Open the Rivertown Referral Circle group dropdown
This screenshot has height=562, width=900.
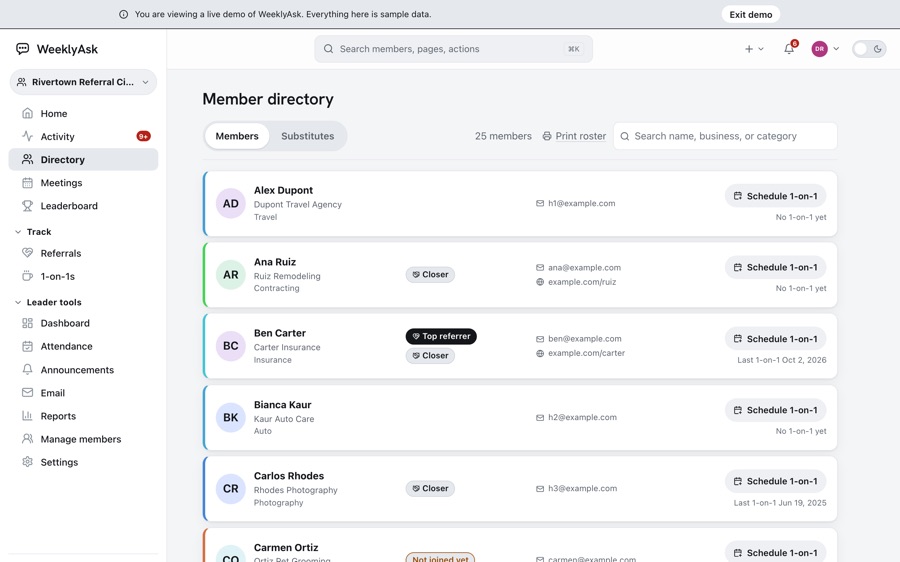[x=83, y=82]
